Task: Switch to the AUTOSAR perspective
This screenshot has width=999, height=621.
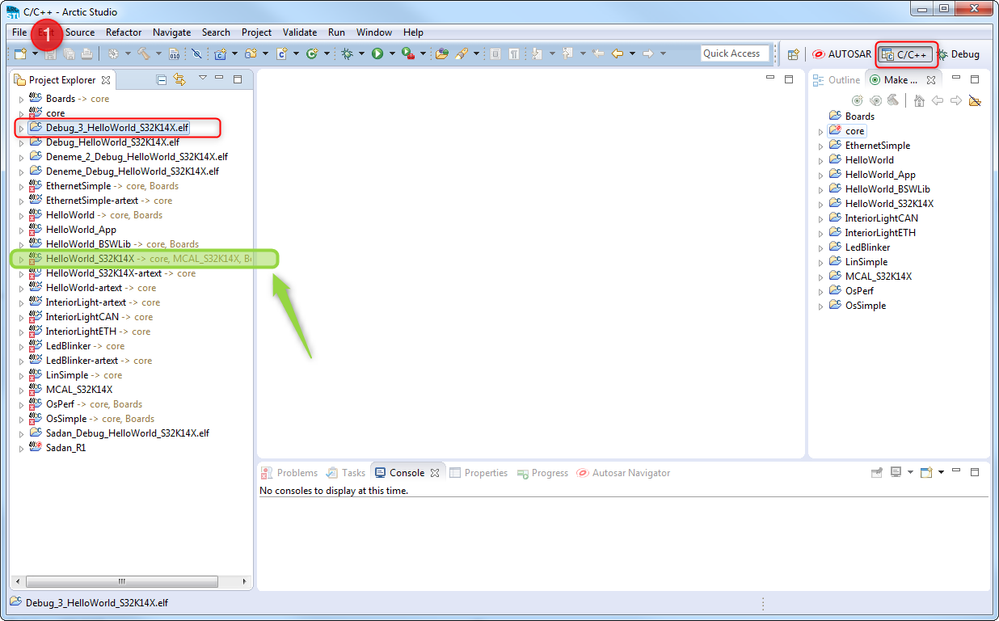Action: point(842,55)
